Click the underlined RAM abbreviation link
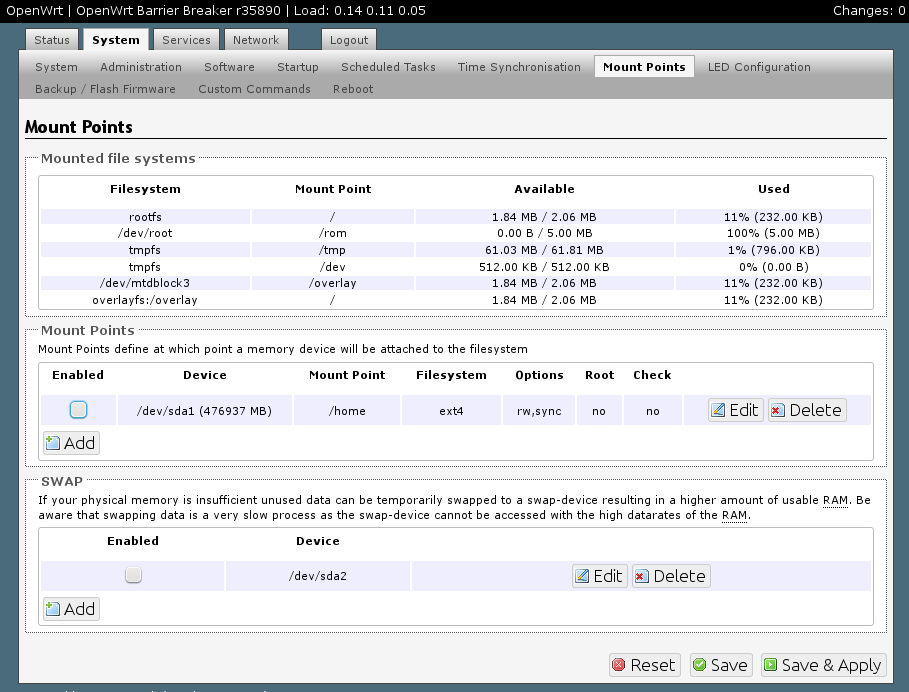This screenshot has height=692, width=909. pyautogui.click(x=835, y=499)
